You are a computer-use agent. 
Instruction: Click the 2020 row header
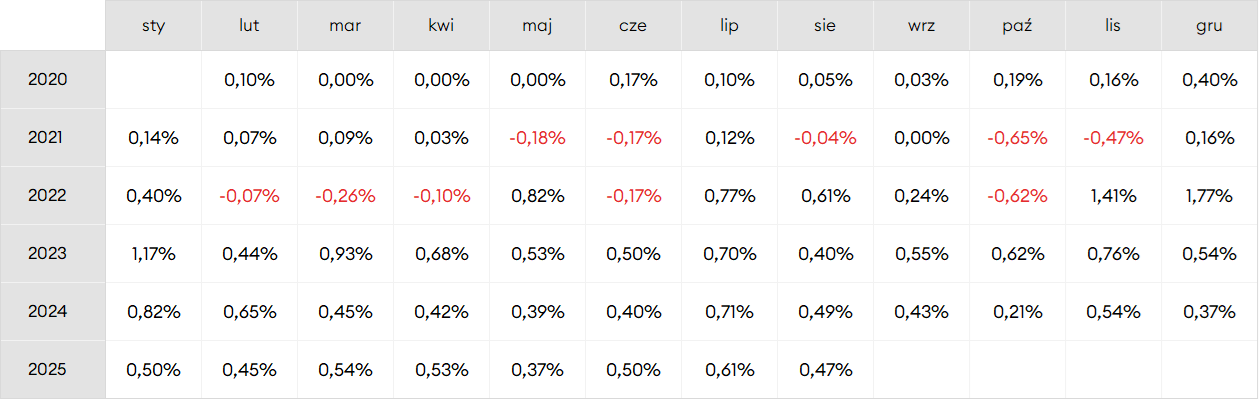[47, 79]
